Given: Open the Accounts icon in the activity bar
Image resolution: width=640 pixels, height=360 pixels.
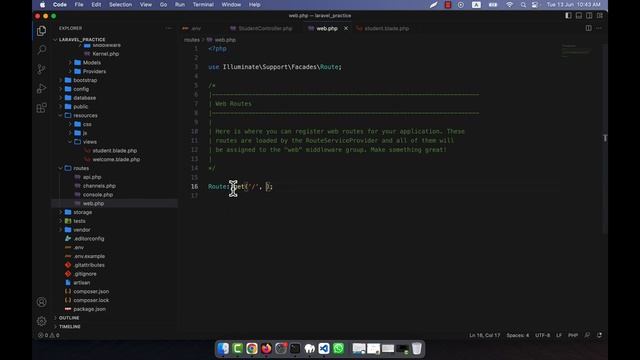Looking at the screenshot, I should point(41,302).
